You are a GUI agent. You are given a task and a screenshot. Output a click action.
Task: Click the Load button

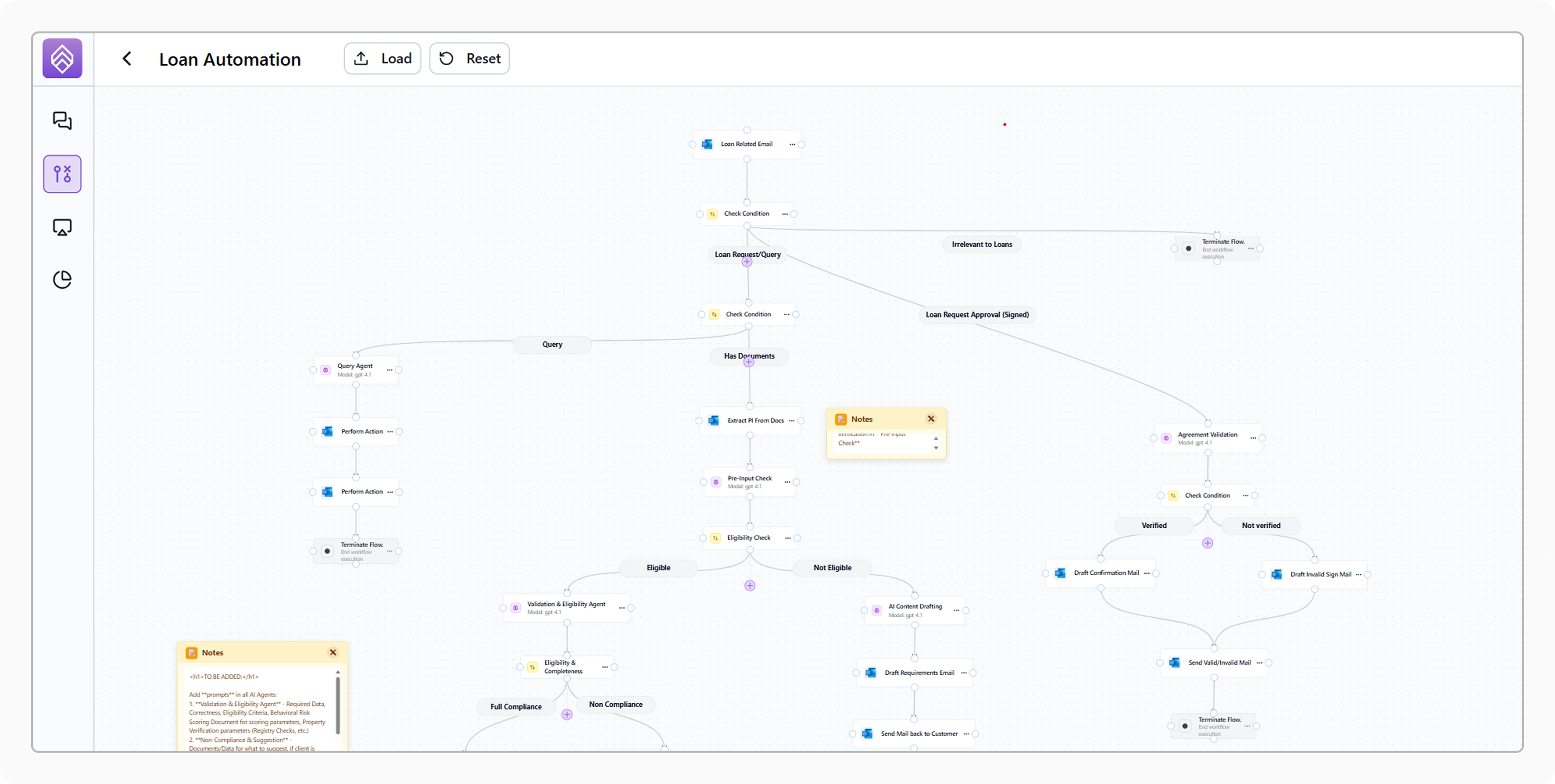[x=382, y=58]
